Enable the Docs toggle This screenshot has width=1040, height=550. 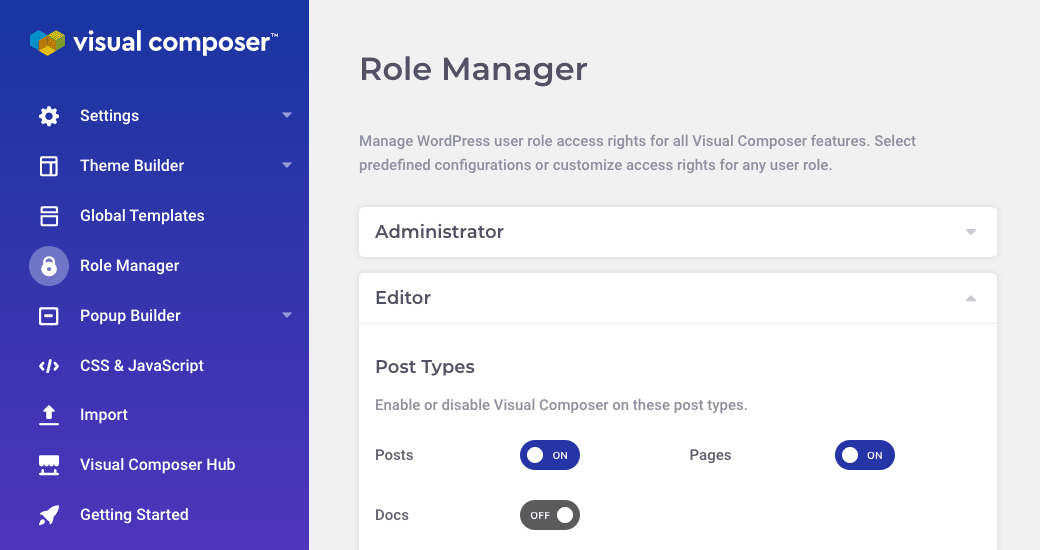click(550, 515)
